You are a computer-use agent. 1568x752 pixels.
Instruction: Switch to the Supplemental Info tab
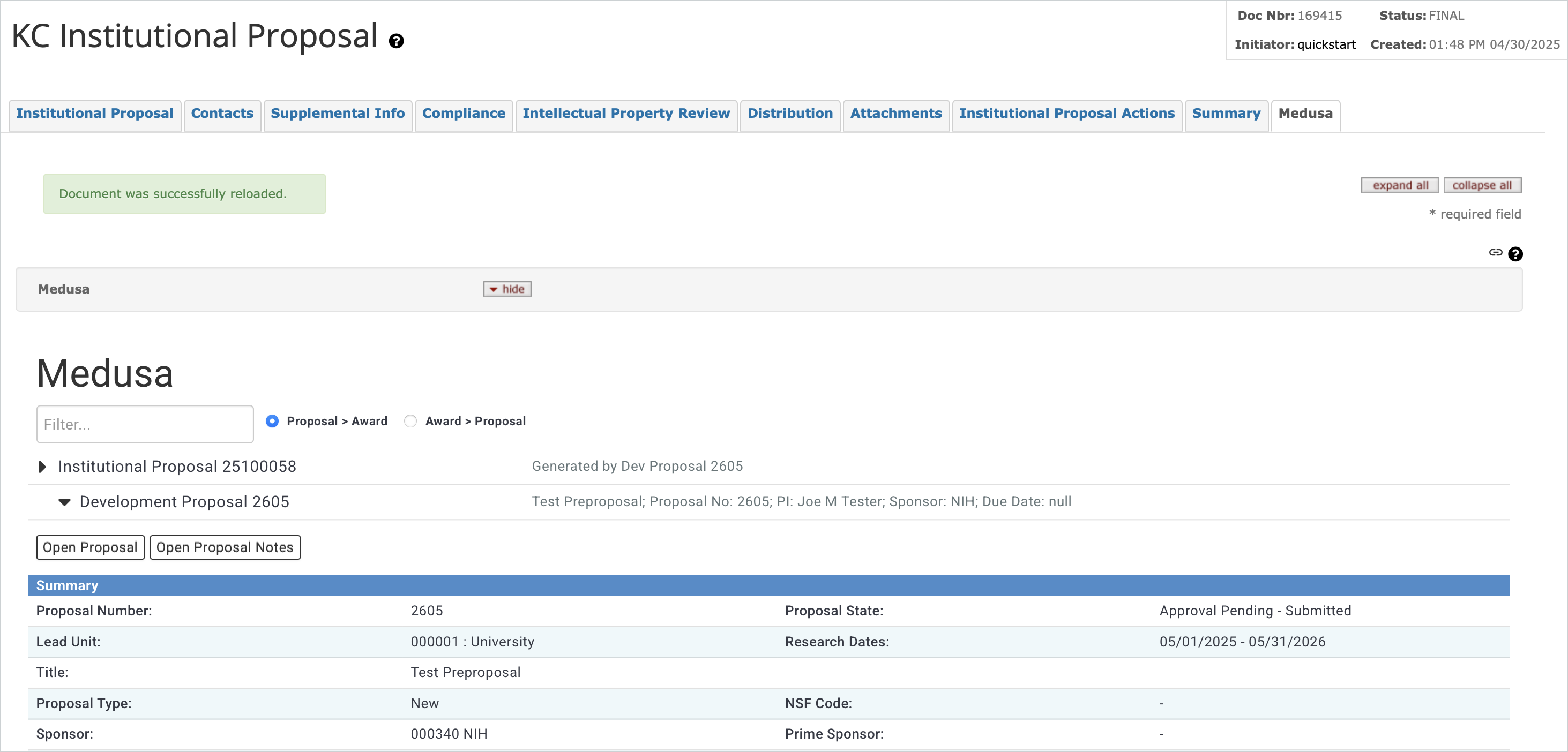337,114
